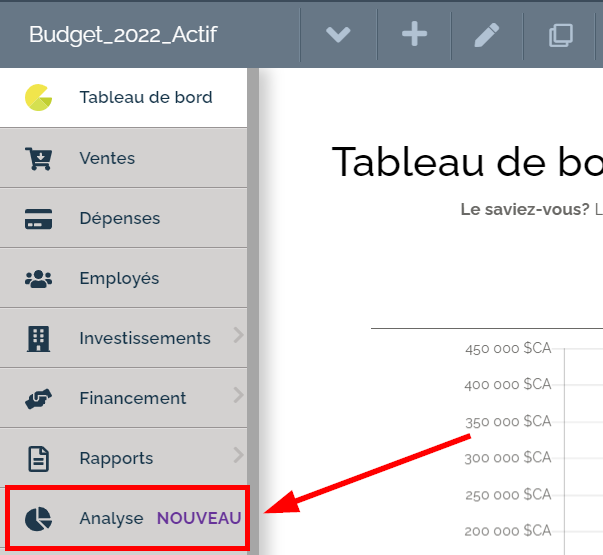This screenshot has height=555, width=603.
Task: Open Financement in the sidebar
Action: (x=123, y=398)
